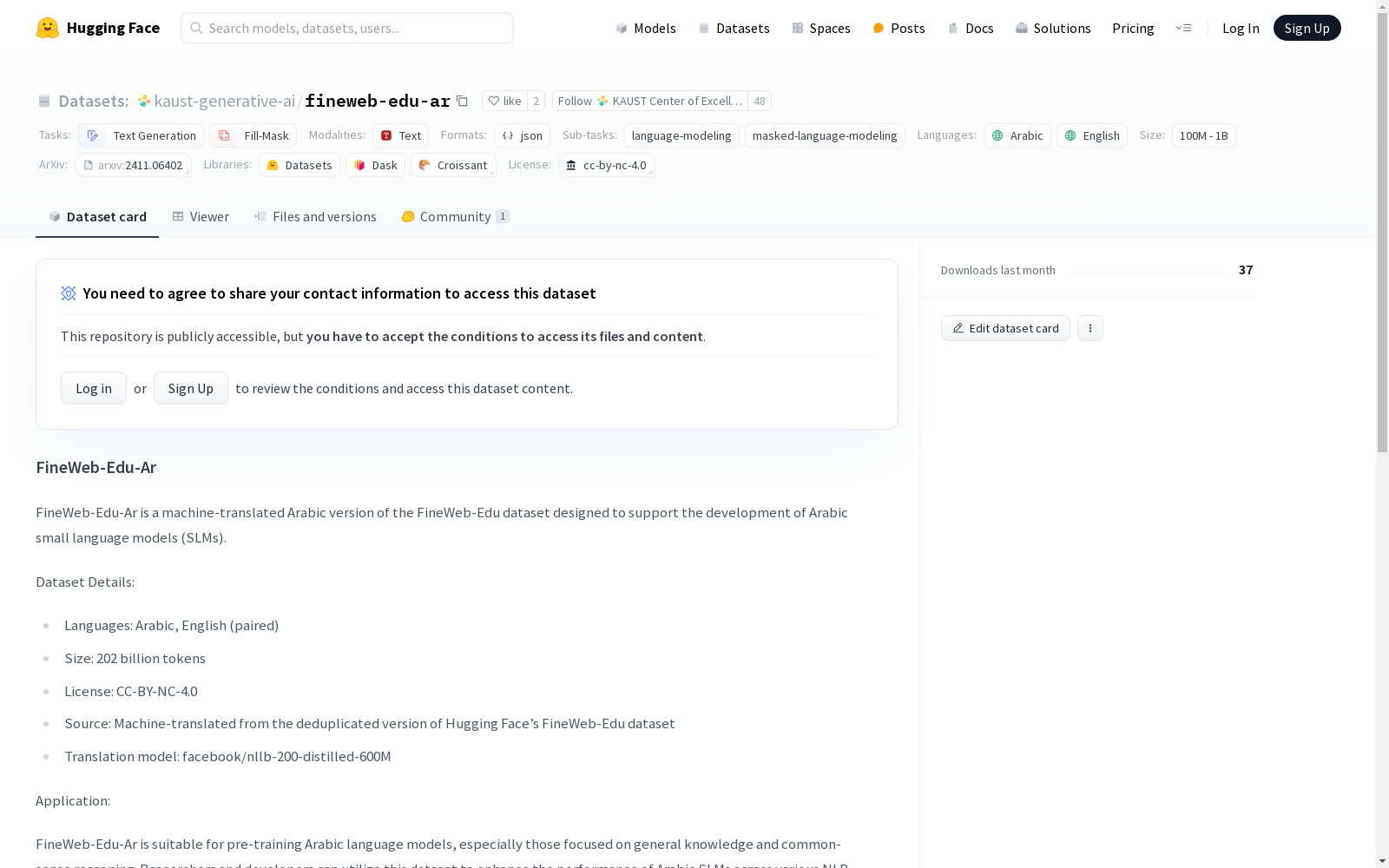Click the Downloads last month label

coord(998,270)
